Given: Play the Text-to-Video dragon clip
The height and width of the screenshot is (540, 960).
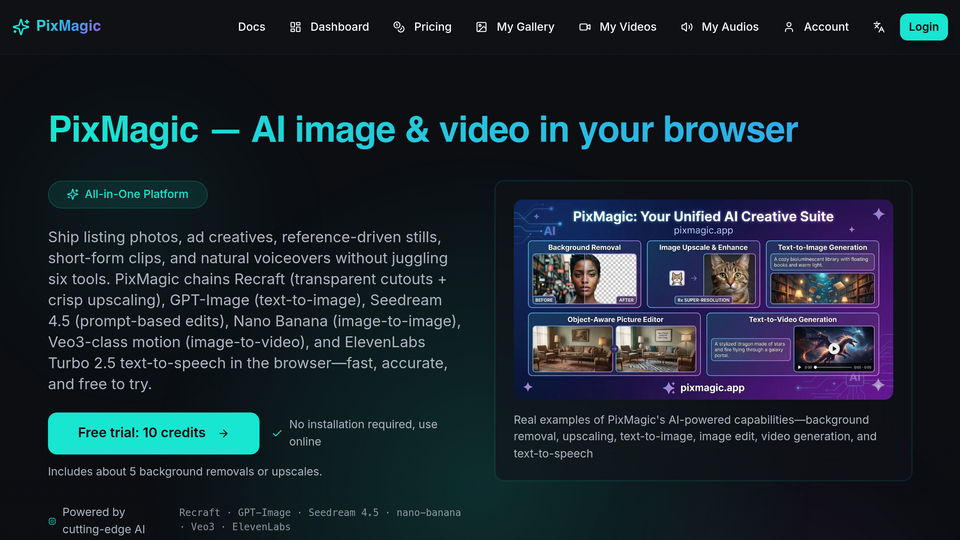Looking at the screenshot, I should 834,348.
